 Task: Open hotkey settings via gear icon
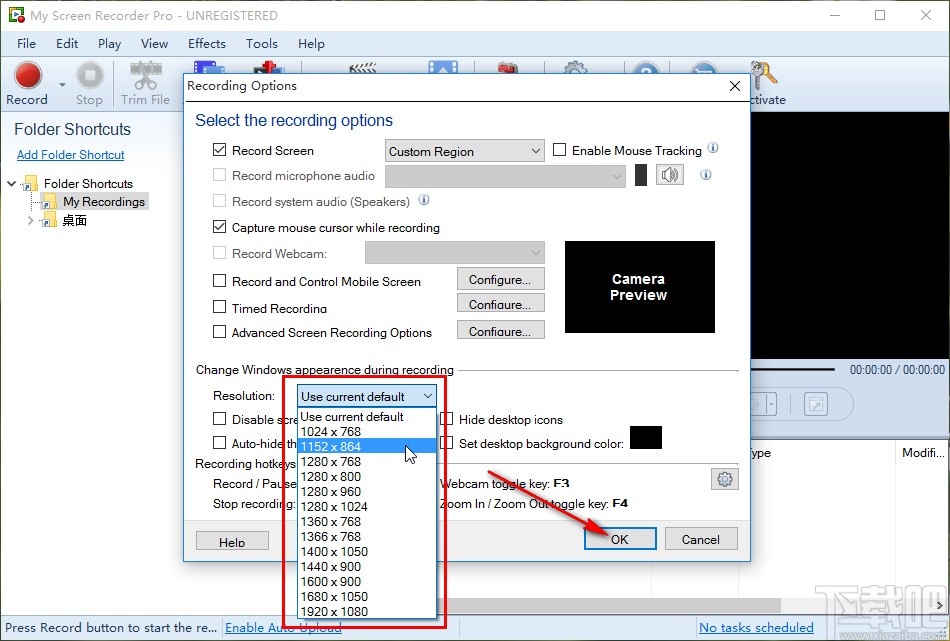pos(724,479)
